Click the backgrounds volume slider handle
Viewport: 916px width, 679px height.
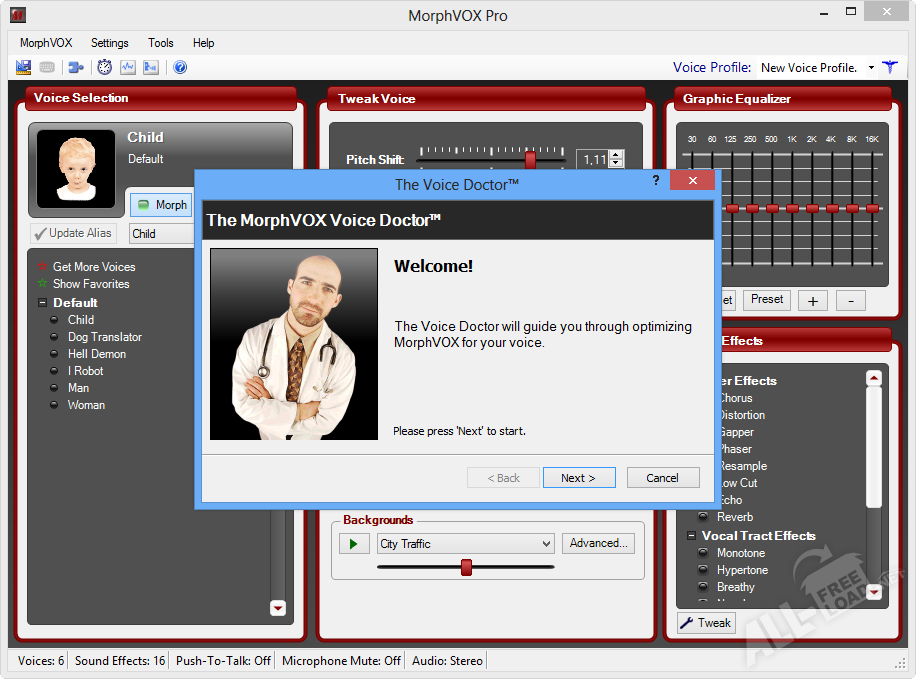pos(466,567)
